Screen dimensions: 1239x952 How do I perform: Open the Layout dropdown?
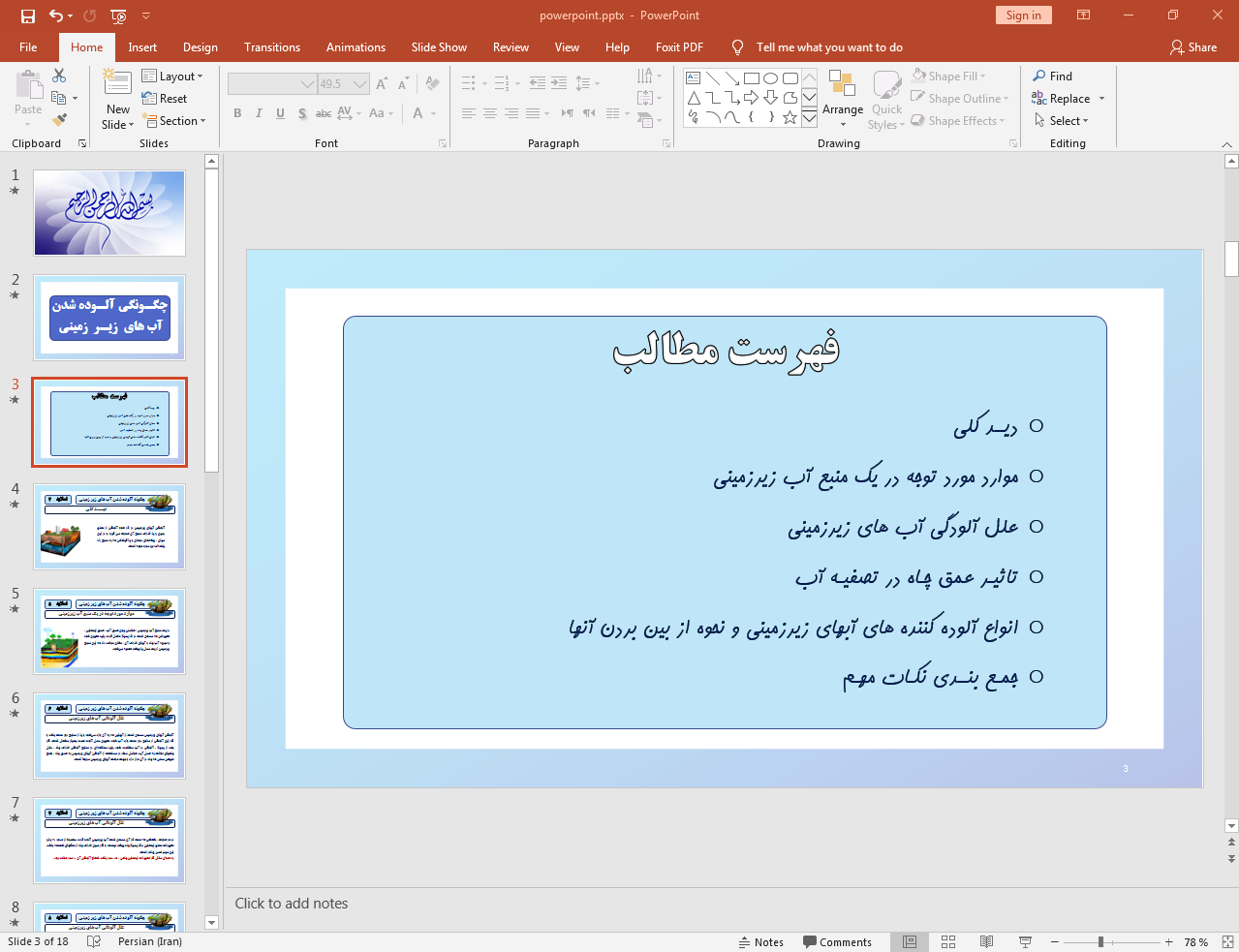click(x=172, y=76)
